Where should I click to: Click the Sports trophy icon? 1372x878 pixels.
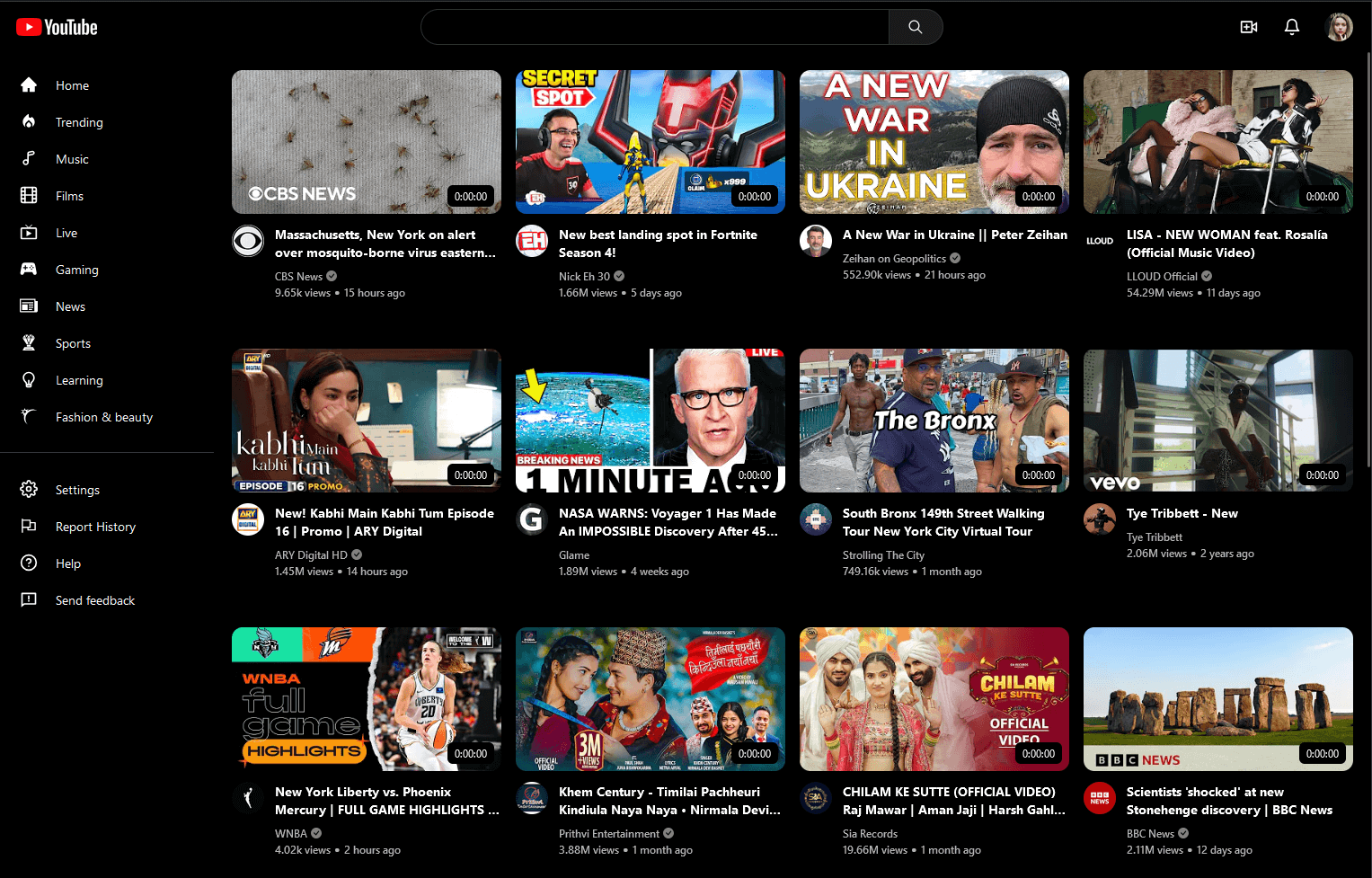pos(29,343)
